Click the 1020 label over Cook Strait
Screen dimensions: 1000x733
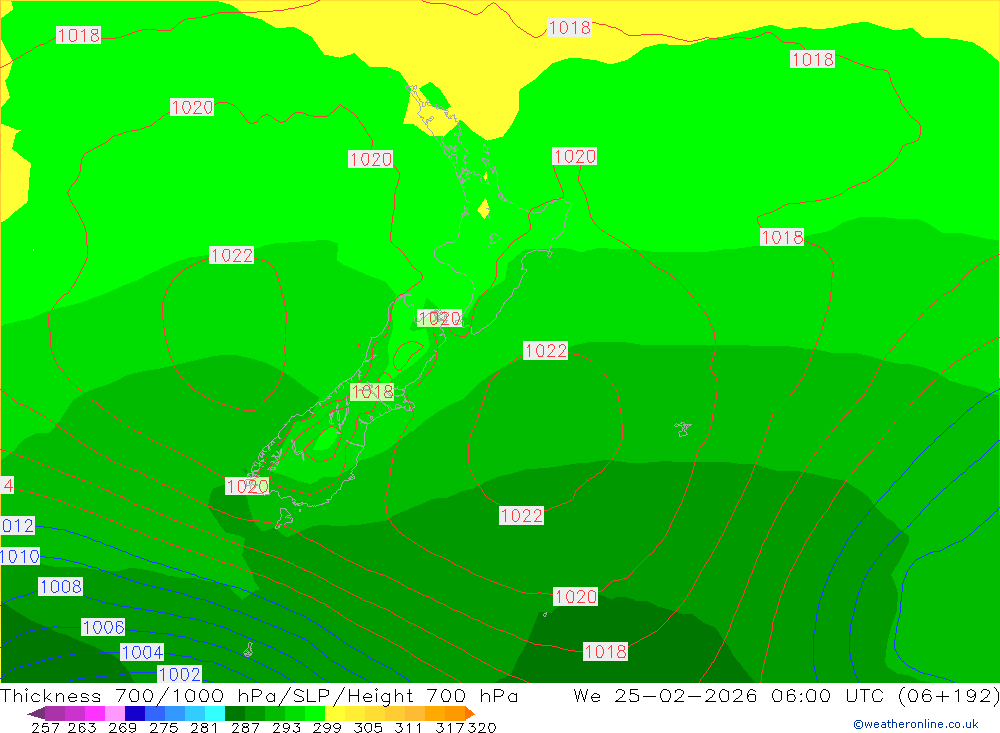(439, 318)
